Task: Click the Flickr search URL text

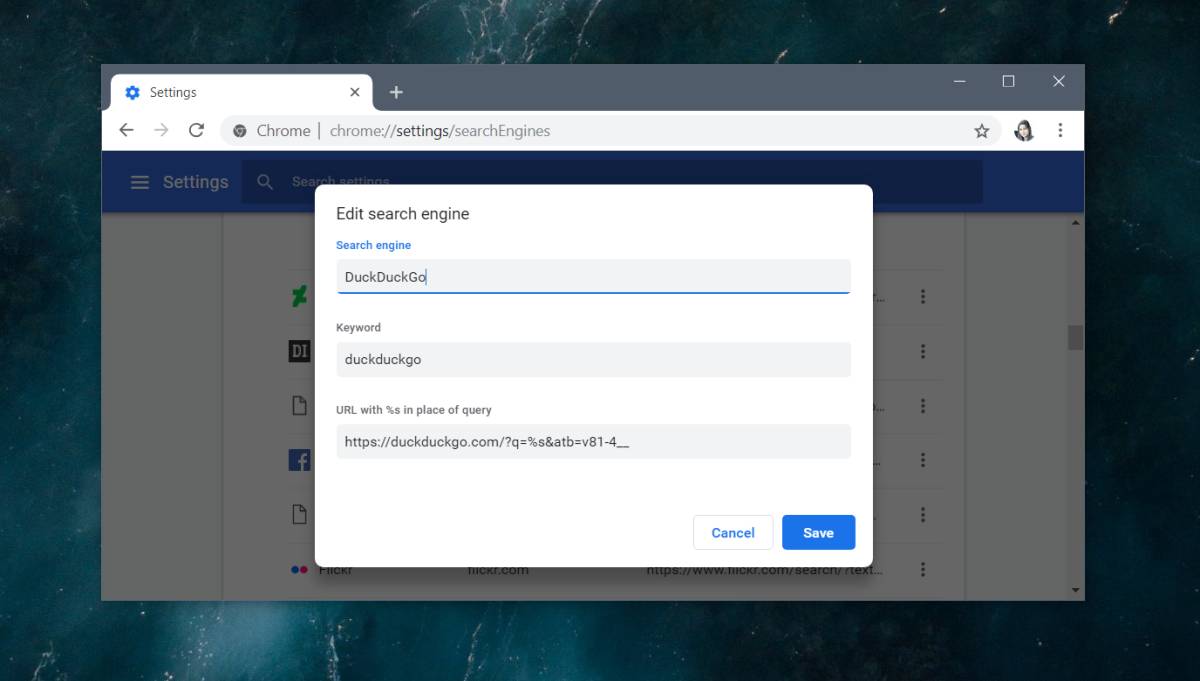Action: click(764, 570)
